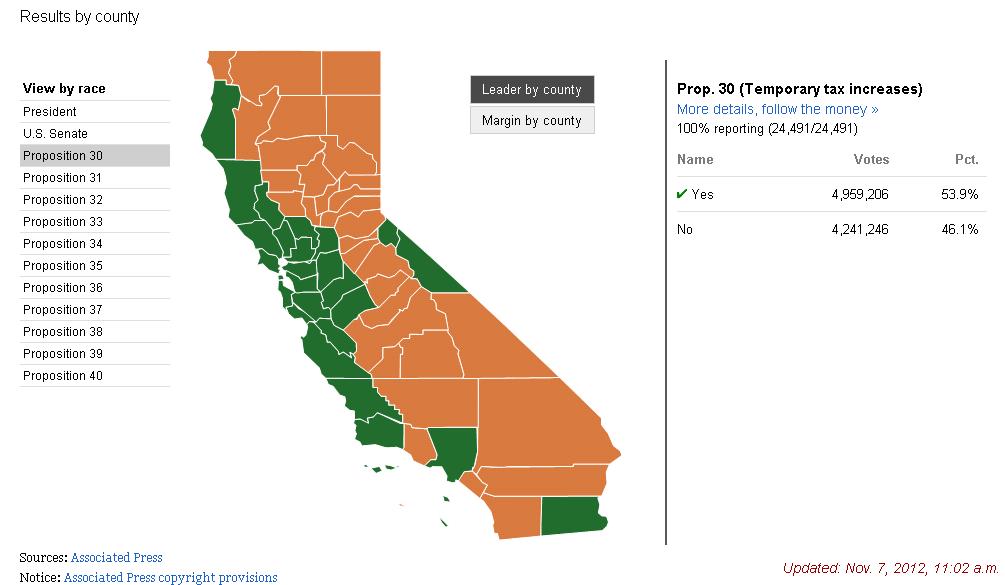View Proposition 30 results
Screen dimensions: 1005x585
[63, 156]
